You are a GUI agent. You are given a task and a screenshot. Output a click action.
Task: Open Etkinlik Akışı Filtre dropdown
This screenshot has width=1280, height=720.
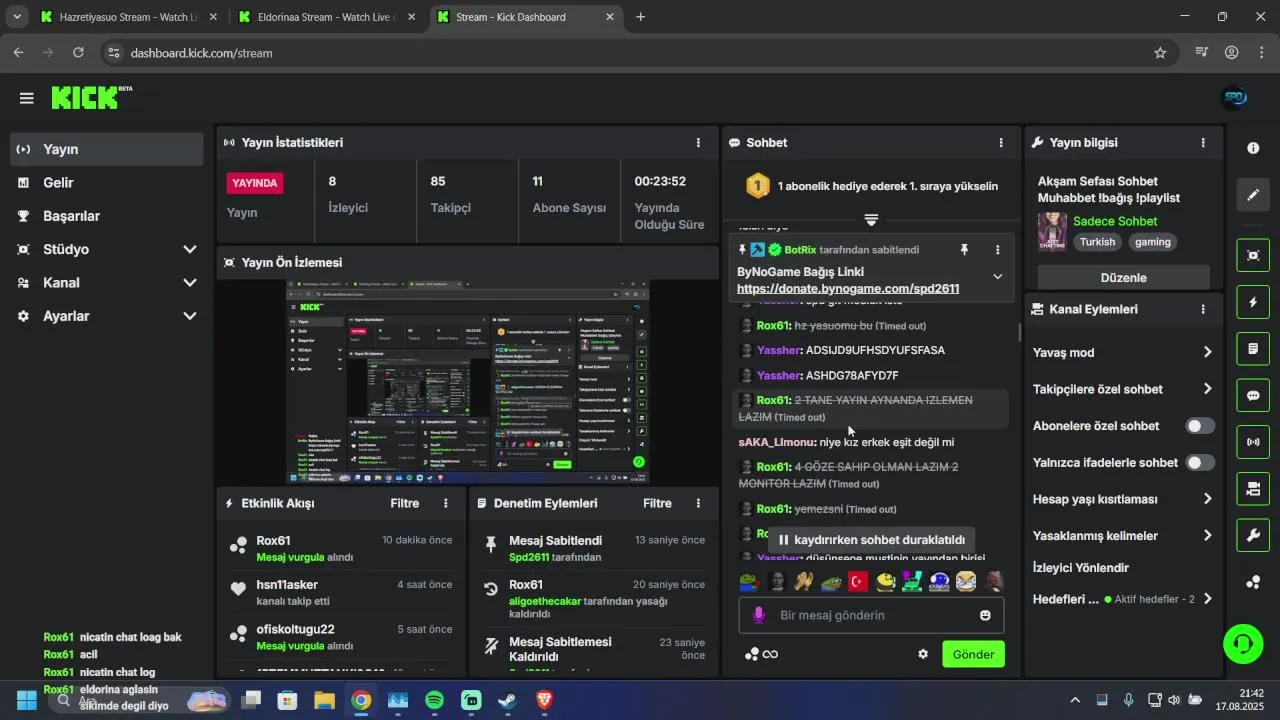tap(404, 503)
